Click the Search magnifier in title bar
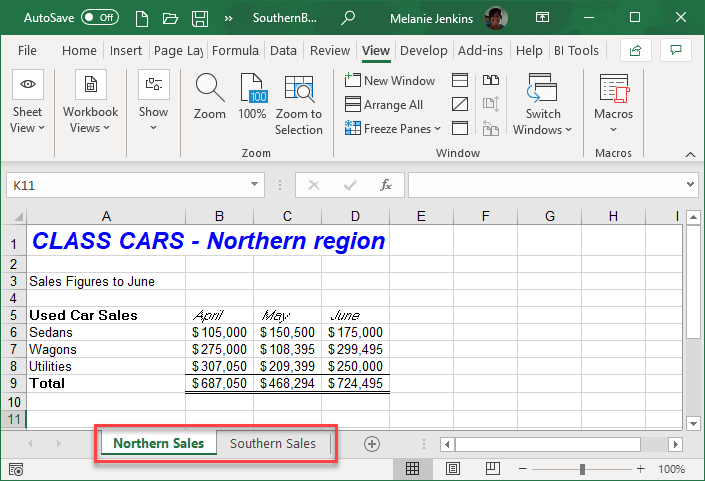Image resolution: width=705 pixels, height=481 pixels. click(348, 18)
